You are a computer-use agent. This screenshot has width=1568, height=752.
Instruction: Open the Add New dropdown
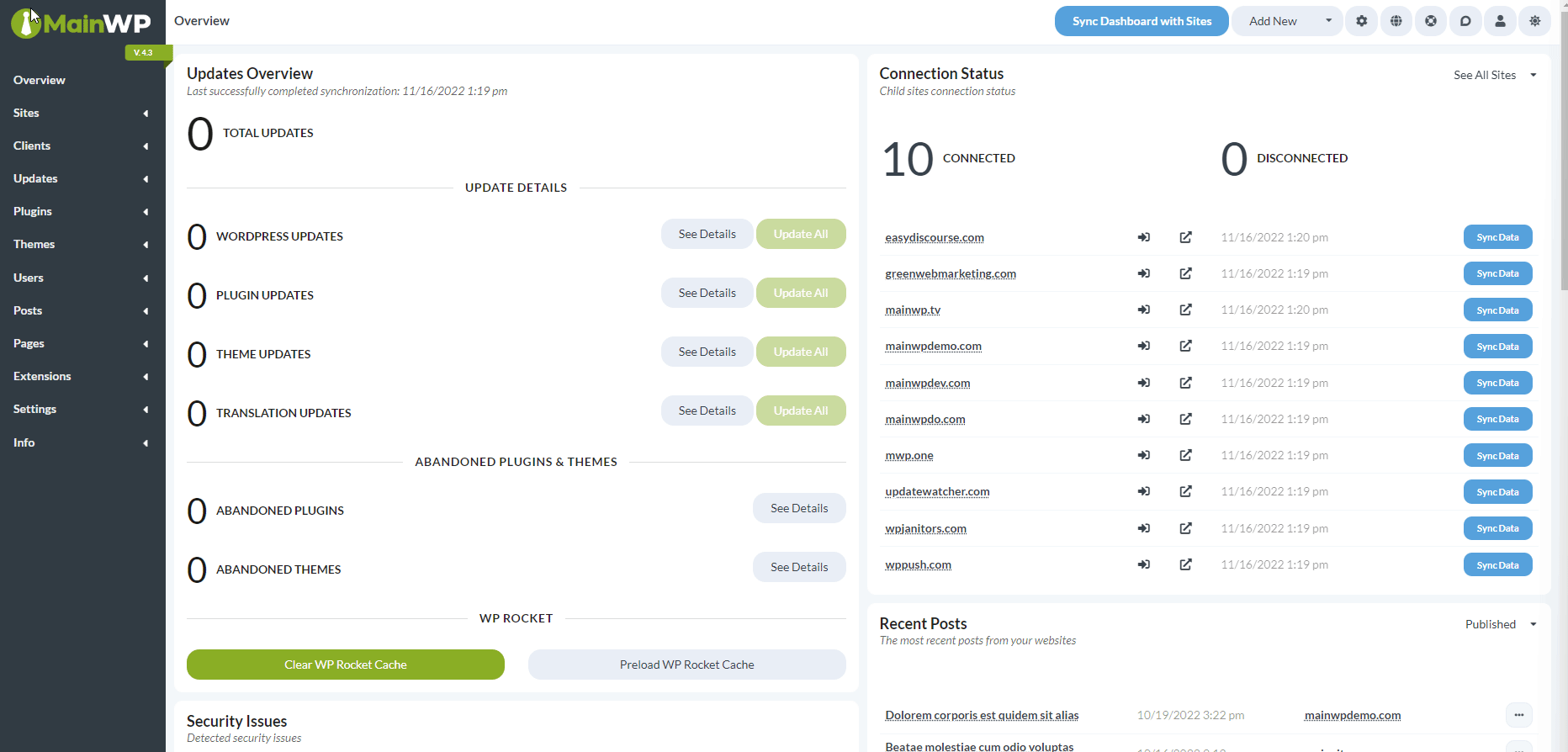(1287, 21)
